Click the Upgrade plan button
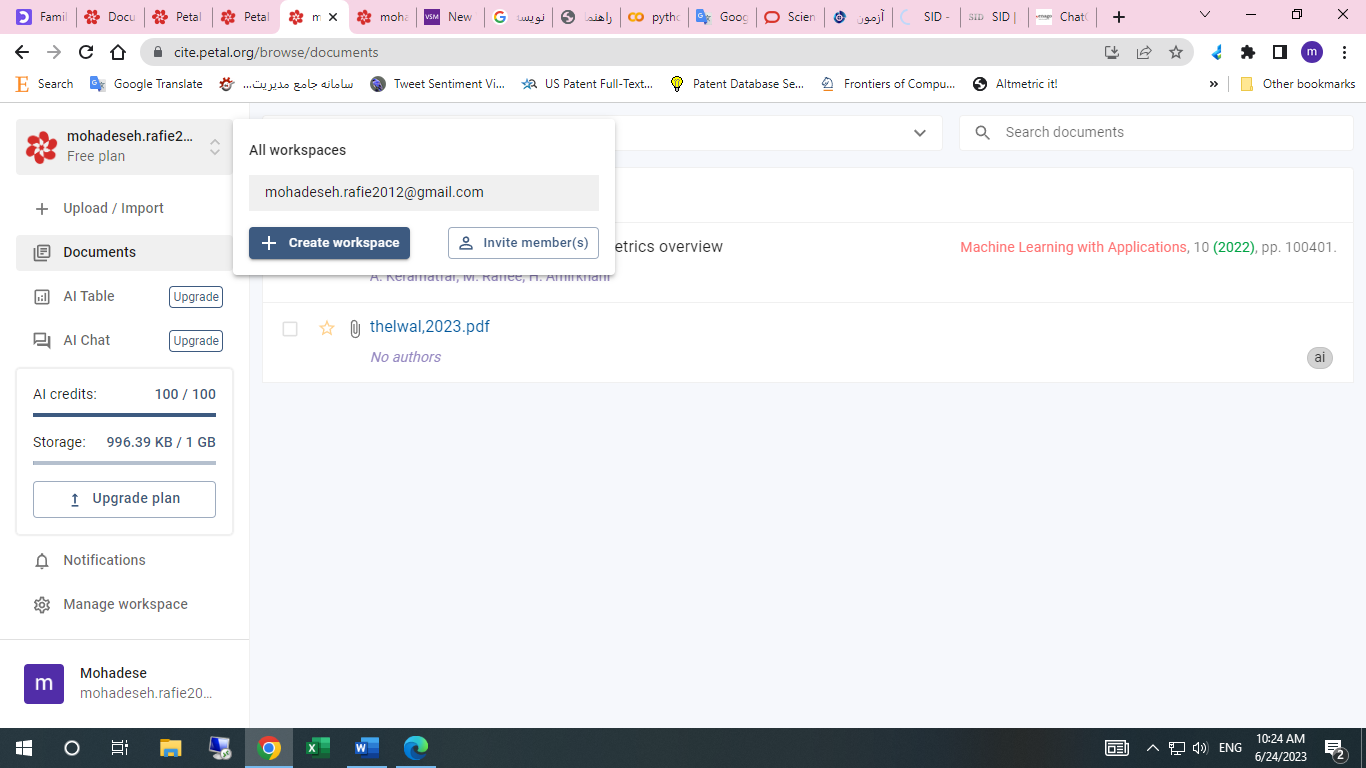 tap(124, 499)
